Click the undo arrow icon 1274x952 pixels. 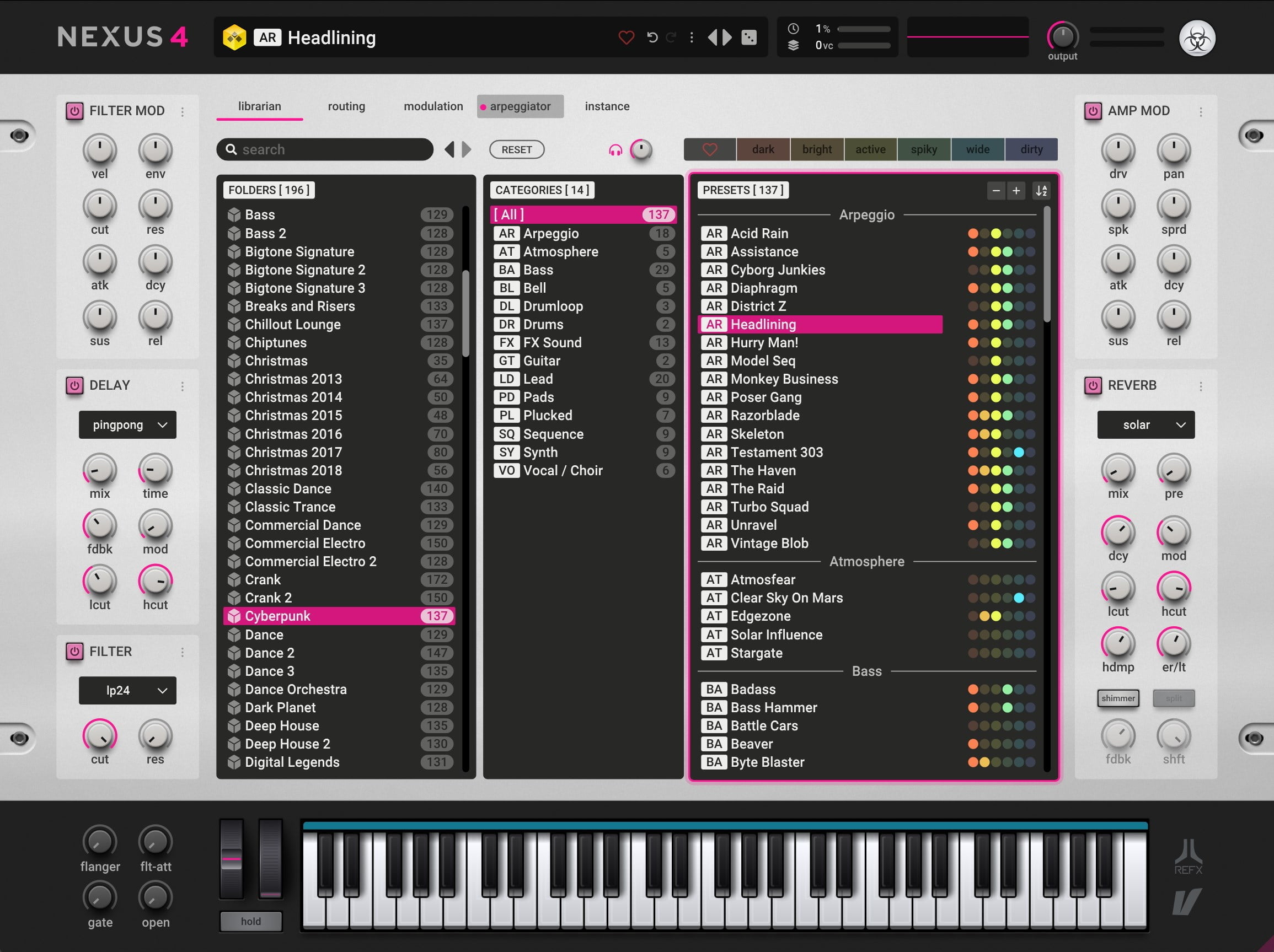652,37
